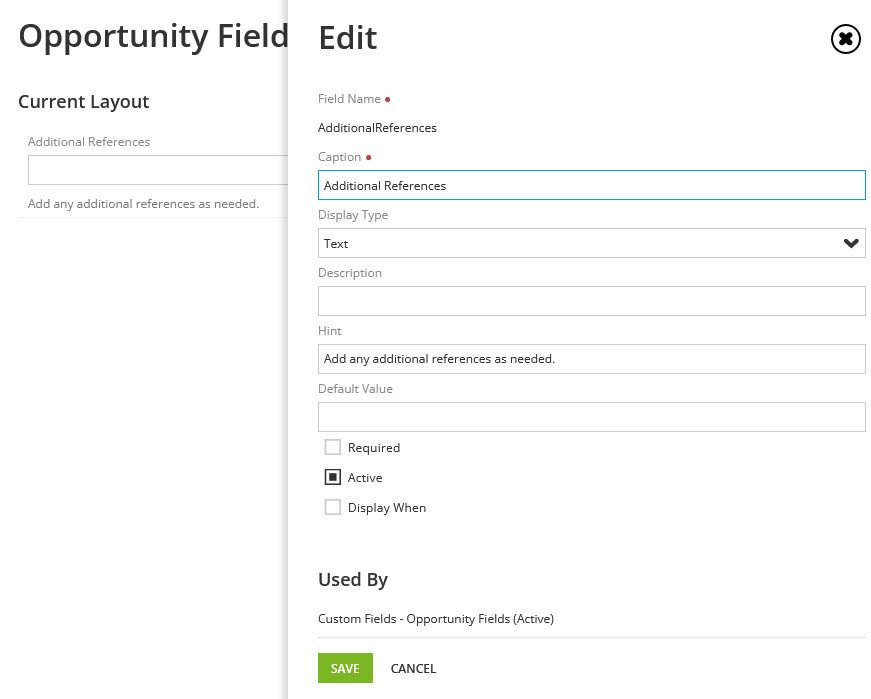Enable the Display When checkbox
The height and width of the screenshot is (699, 871).
[333, 507]
